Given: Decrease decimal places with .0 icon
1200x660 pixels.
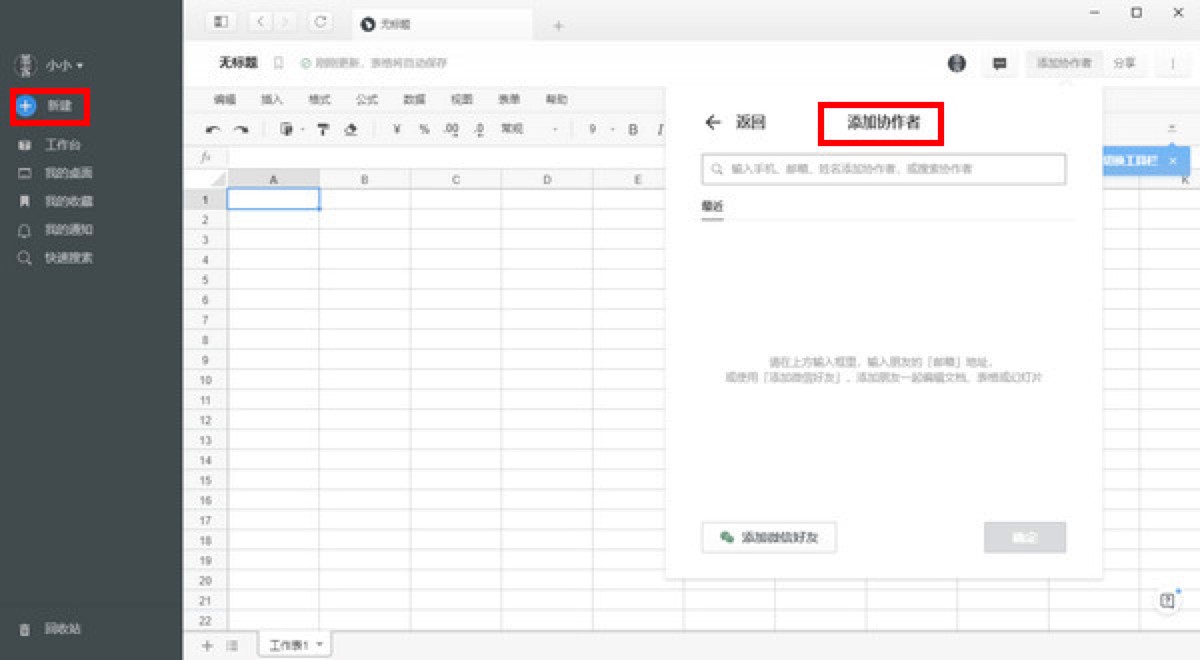Looking at the screenshot, I should click(x=479, y=129).
